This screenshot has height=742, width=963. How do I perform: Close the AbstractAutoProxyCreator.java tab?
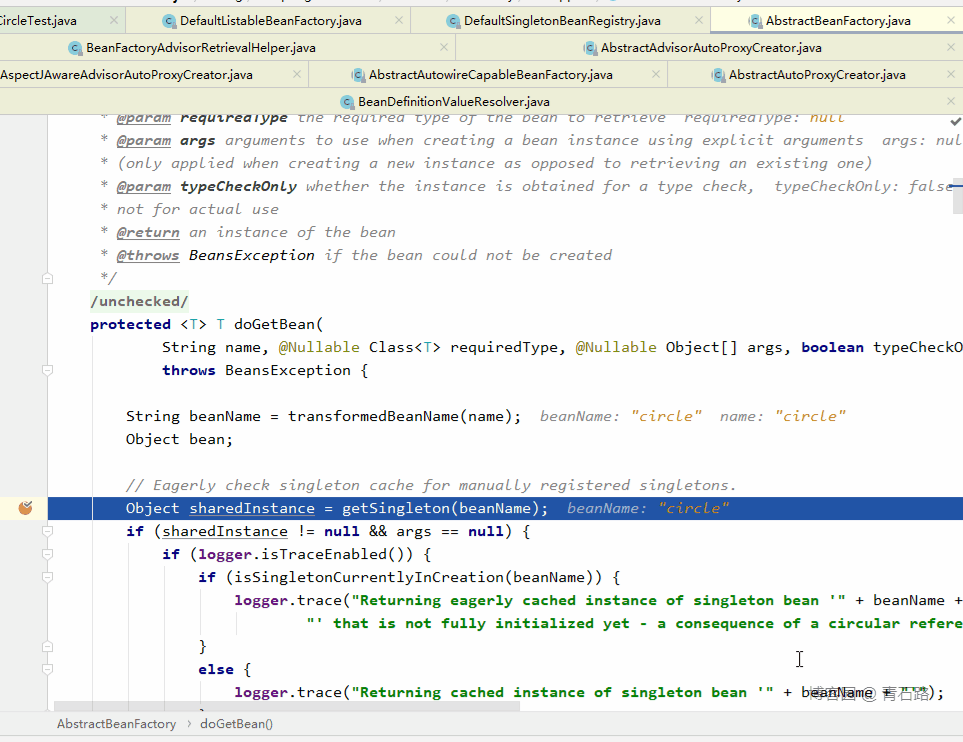click(x=951, y=74)
